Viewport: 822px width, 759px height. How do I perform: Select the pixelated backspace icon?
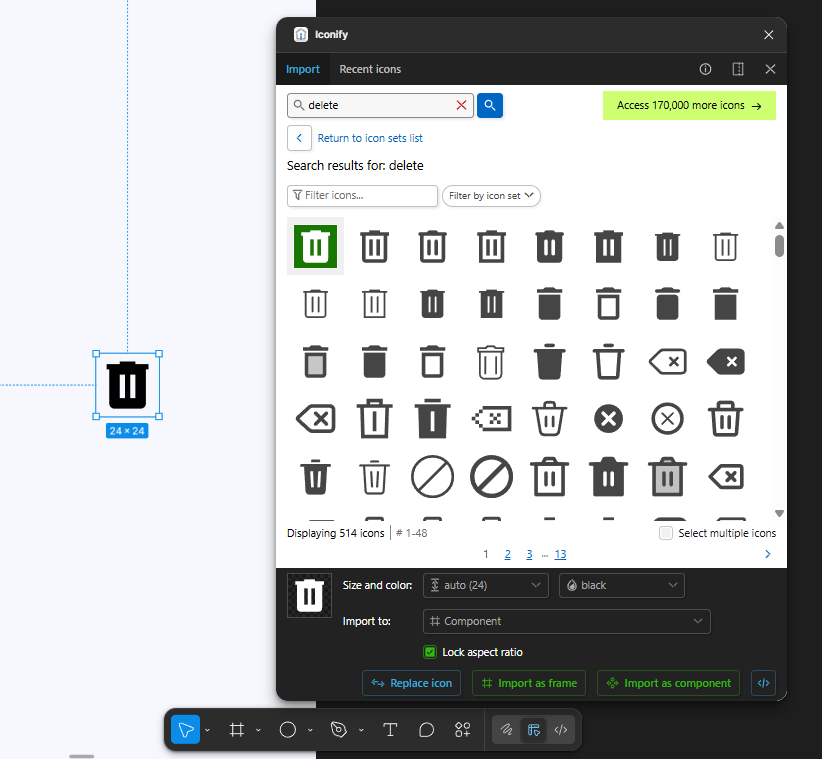491,419
